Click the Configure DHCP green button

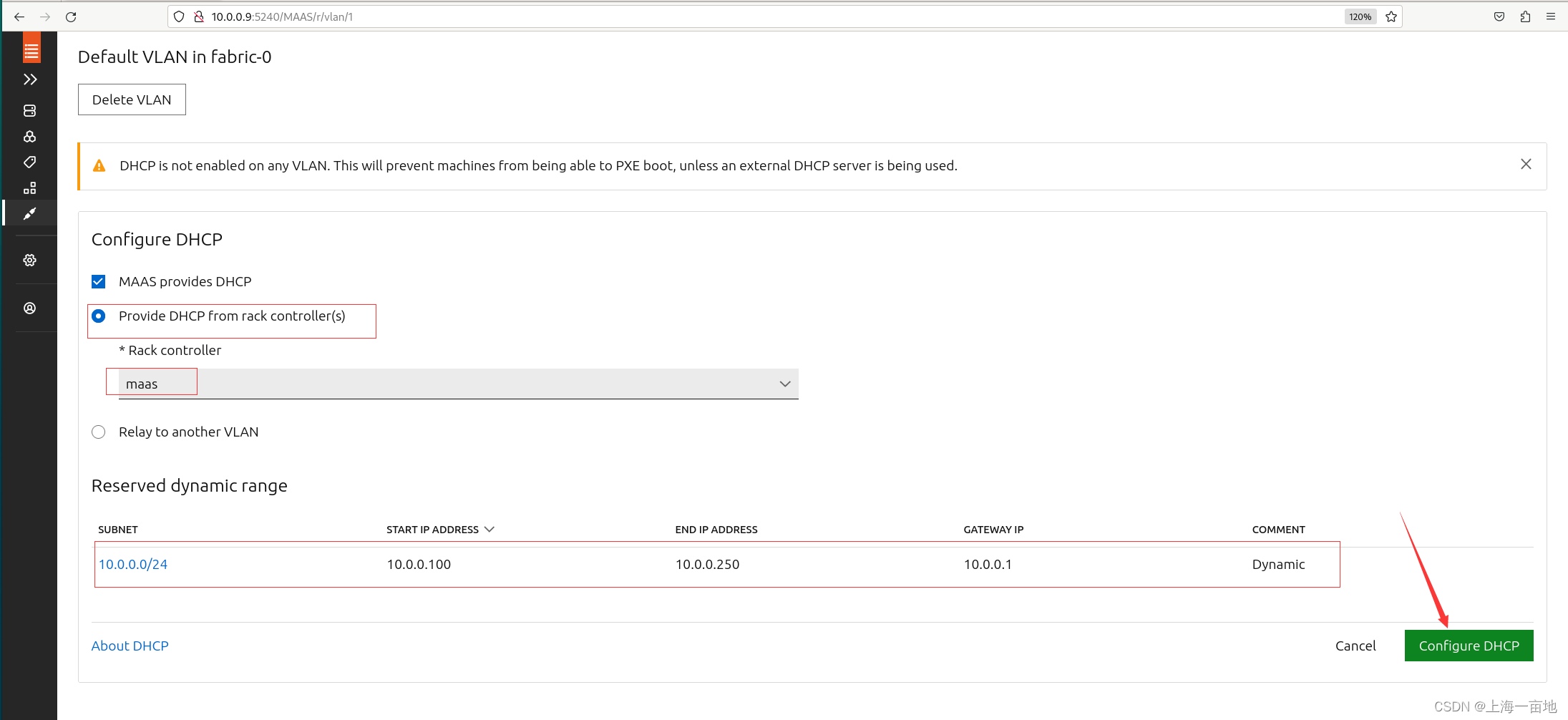1469,646
